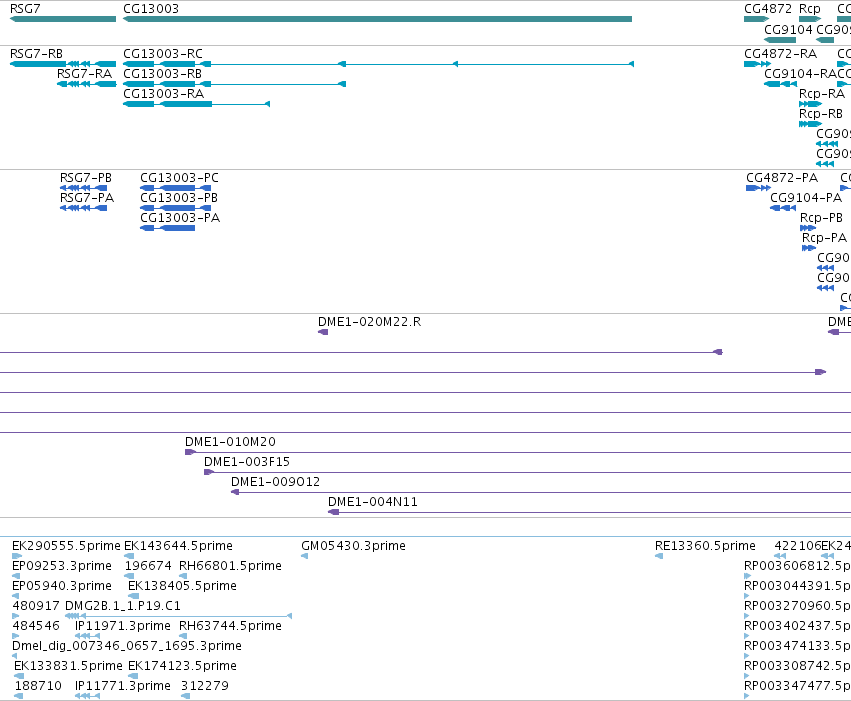Click EST RH66801.5prime label
Viewport: 851px width, 701px height.
click(x=230, y=566)
